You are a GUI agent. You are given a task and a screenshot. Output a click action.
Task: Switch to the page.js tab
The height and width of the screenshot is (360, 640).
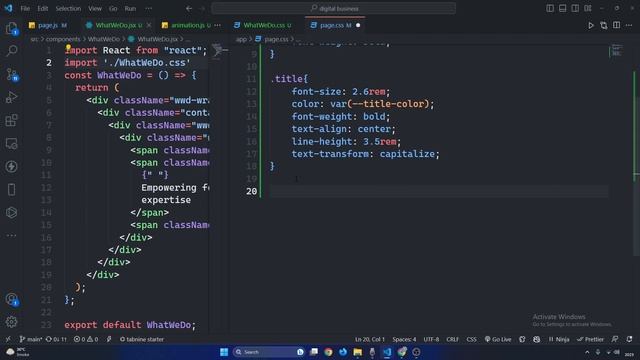48,25
